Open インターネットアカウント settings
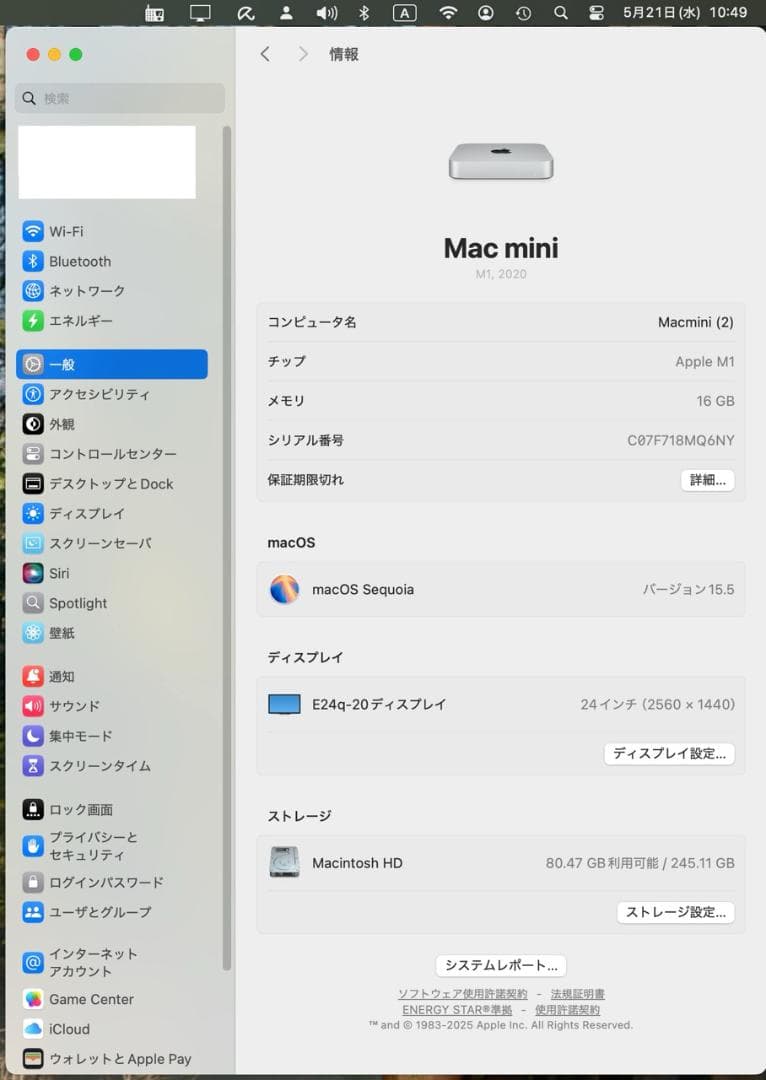This screenshot has height=1080, width=766. click(112, 962)
